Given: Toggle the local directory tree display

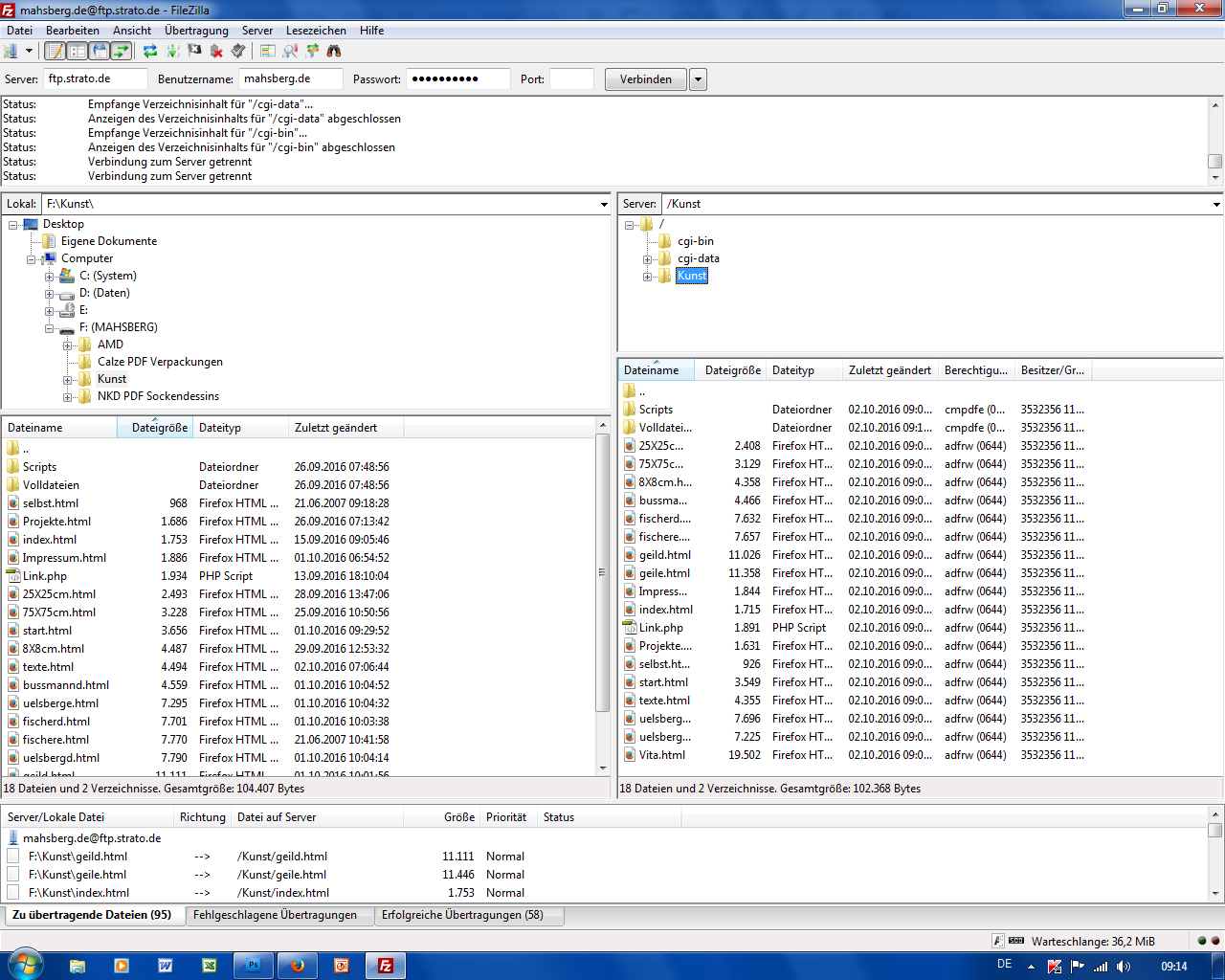Looking at the screenshot, I should [78, 51].
